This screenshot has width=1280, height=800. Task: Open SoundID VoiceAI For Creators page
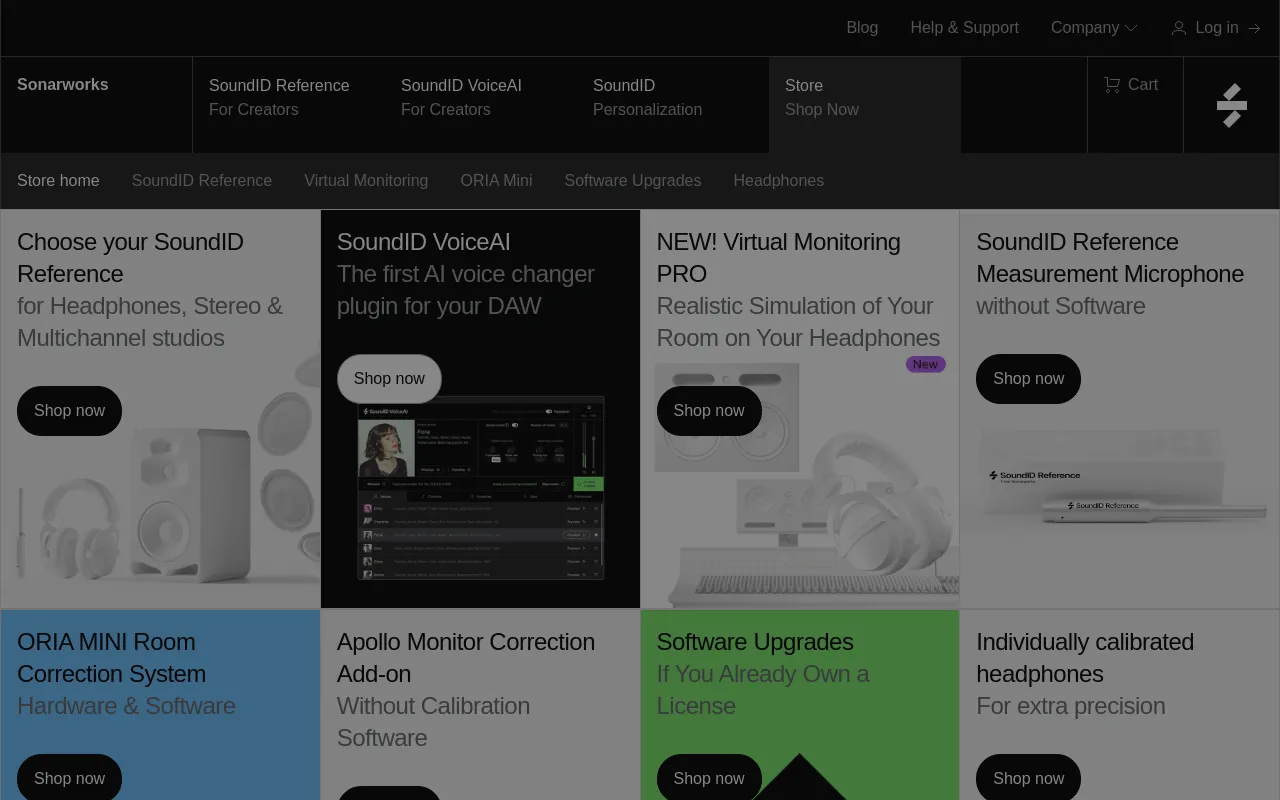461,97
